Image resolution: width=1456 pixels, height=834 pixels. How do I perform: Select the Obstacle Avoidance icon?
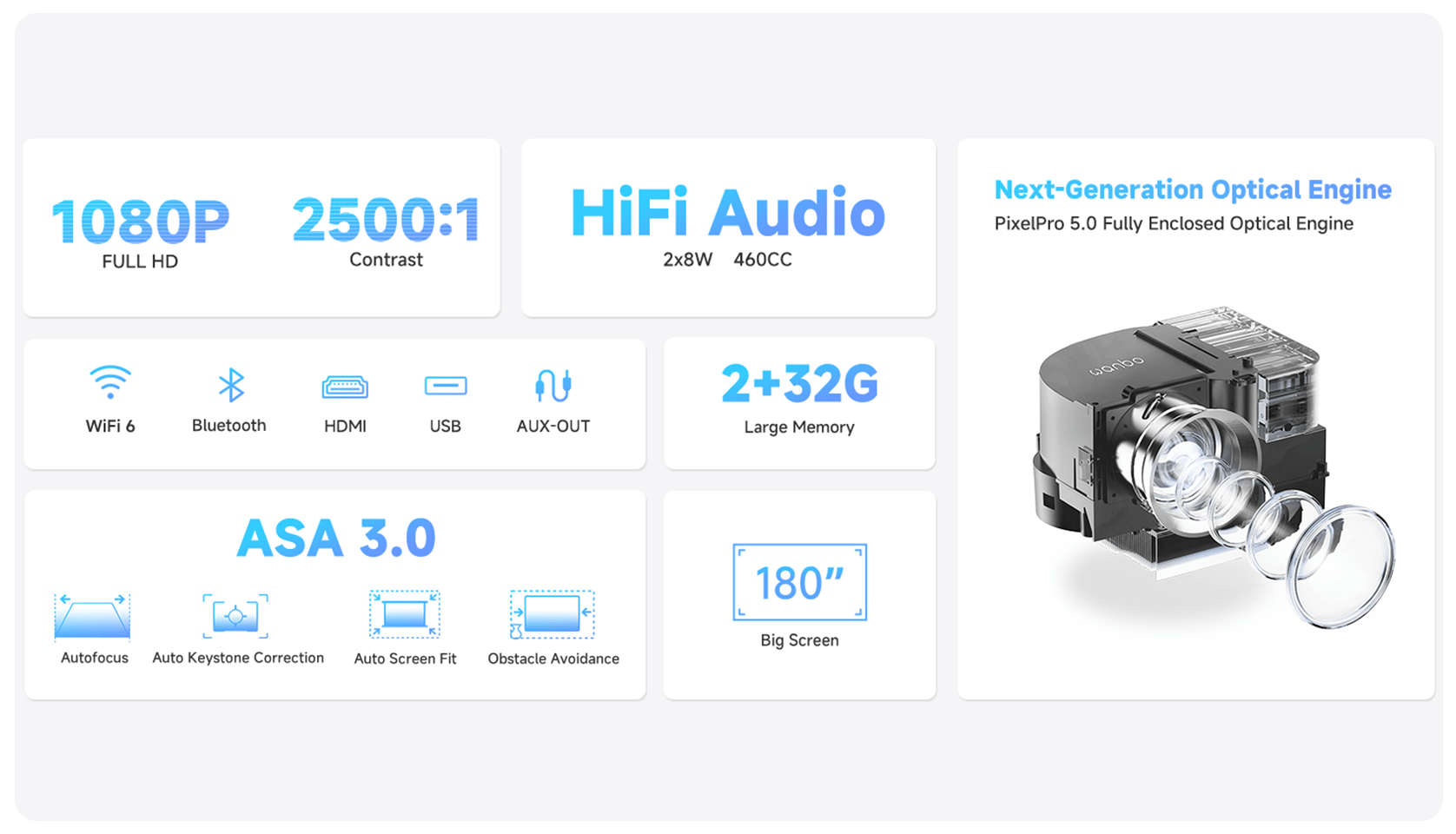[553, 615]
